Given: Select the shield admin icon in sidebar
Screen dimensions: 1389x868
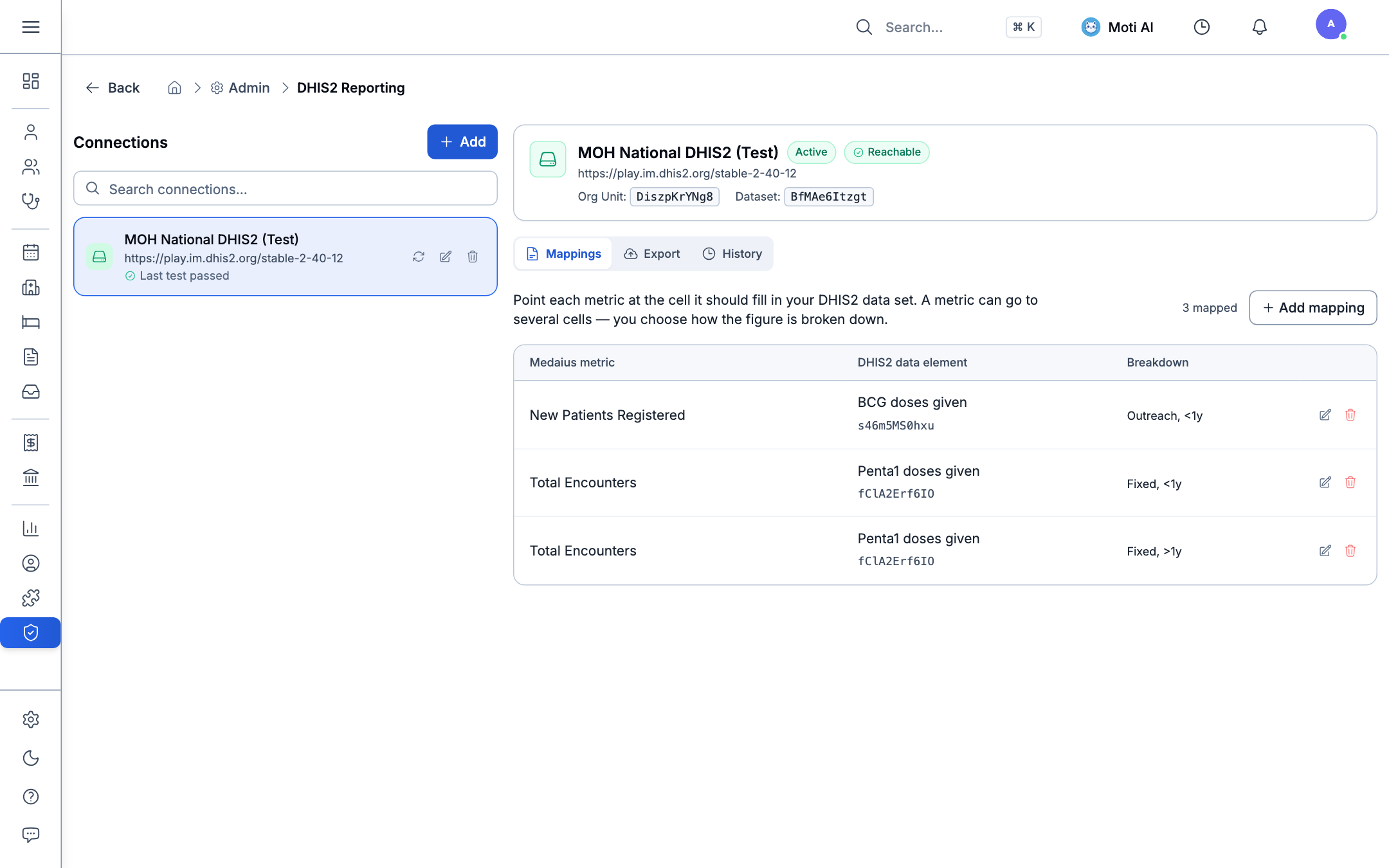Looking at the screenshot, I should [30, 633].
